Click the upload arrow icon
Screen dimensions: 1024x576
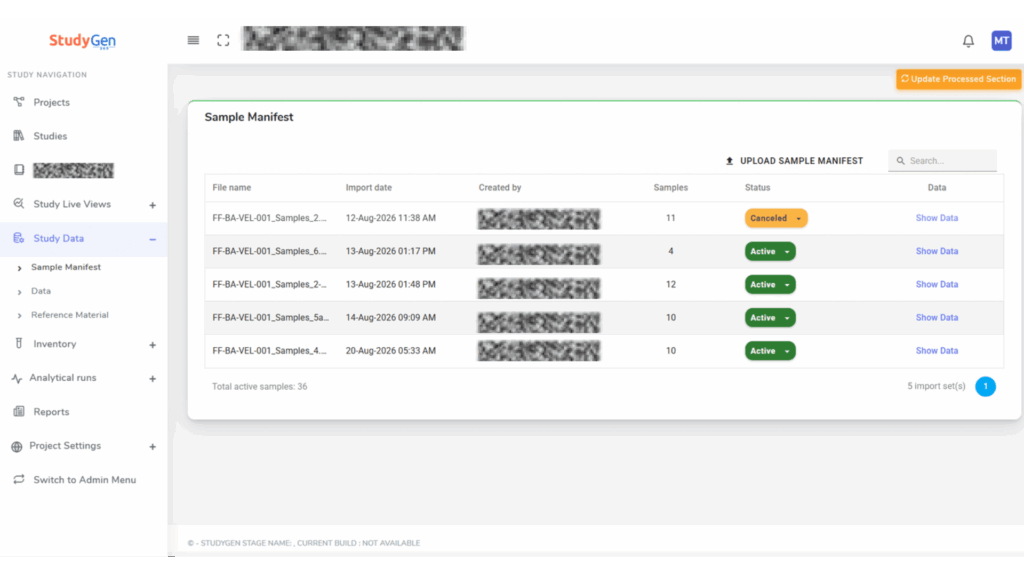click(x=729, y=161)
